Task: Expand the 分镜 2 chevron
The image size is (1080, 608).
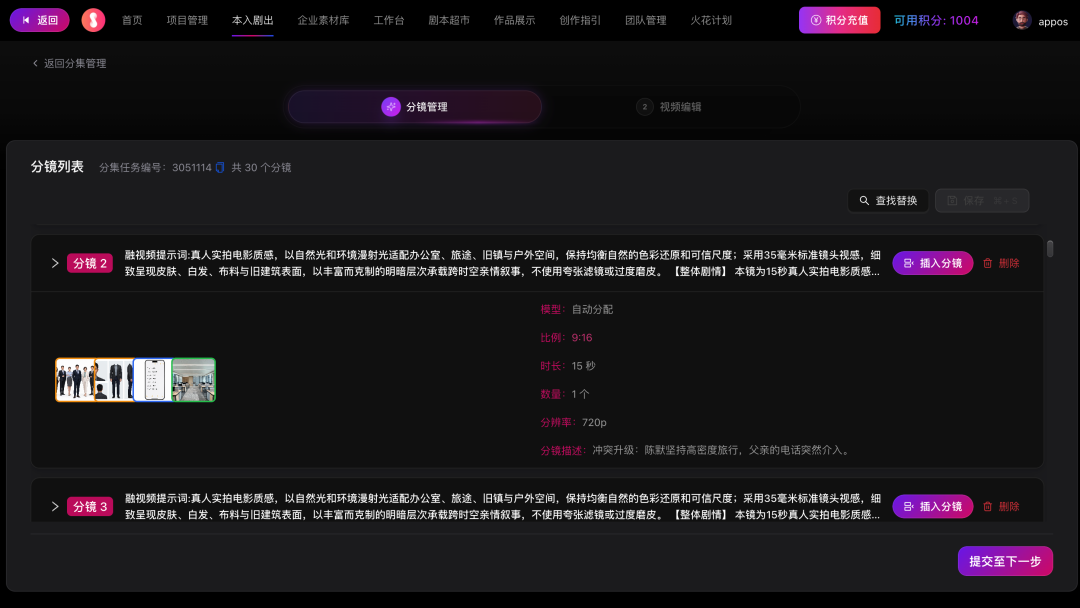Action: coord(55,263)
